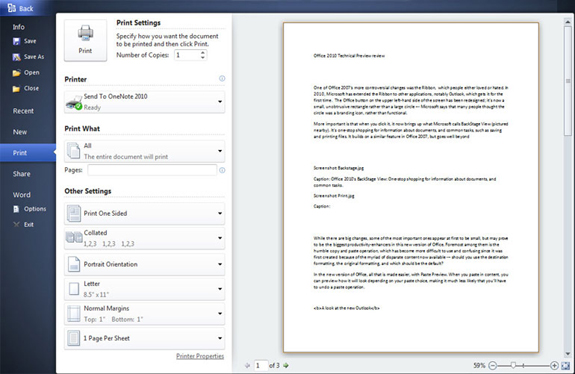Image resolution: width=575 pixels, height=374 pixels.
Task: Click the Exit X icon
Action: (x=16, y=224)
